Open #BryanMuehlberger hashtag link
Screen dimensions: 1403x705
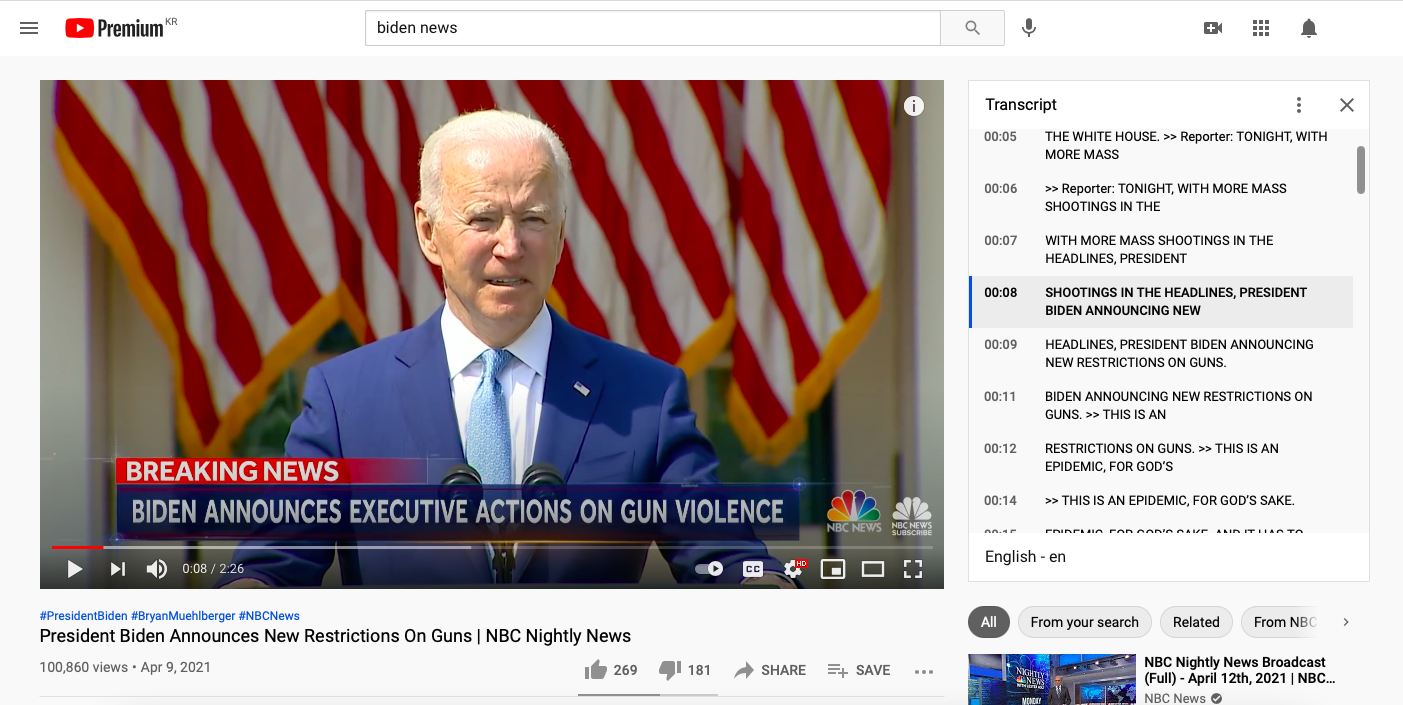click(x=183, y=616)
